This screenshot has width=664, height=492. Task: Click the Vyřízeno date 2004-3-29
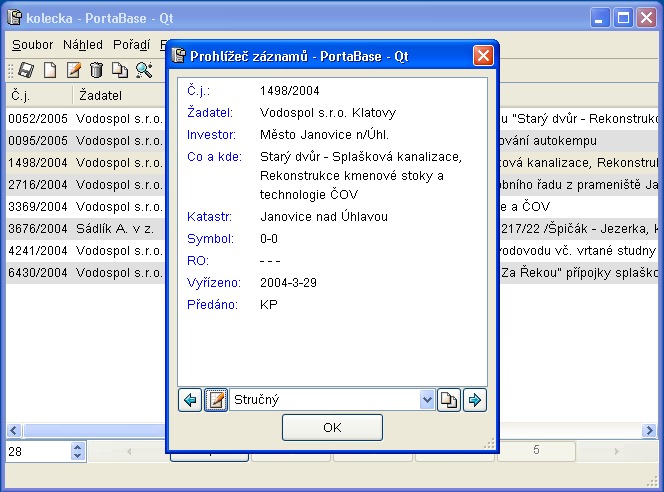[288, 283]
